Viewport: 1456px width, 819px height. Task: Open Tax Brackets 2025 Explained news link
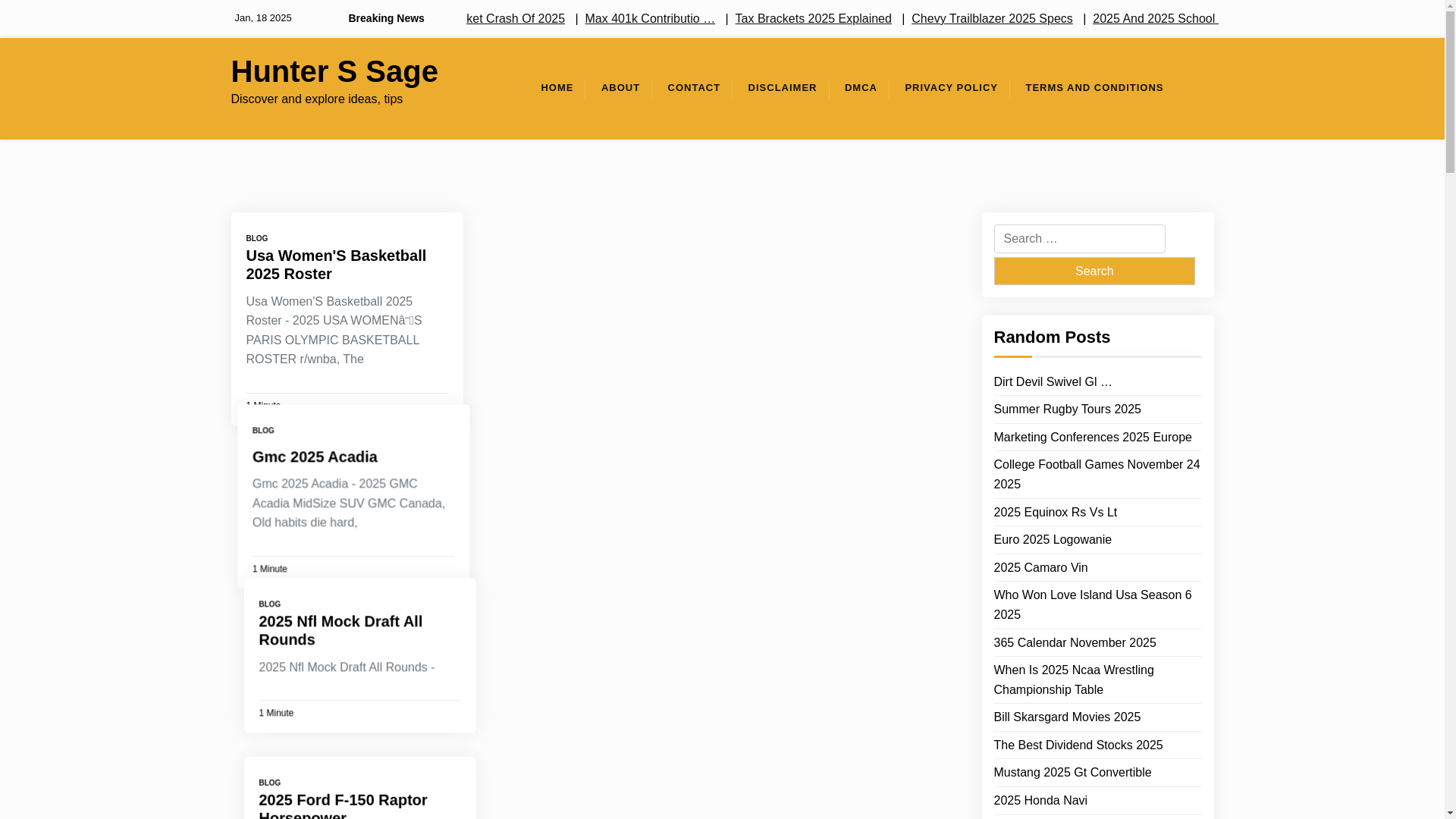pyautogui.click(x=813, y=18)
